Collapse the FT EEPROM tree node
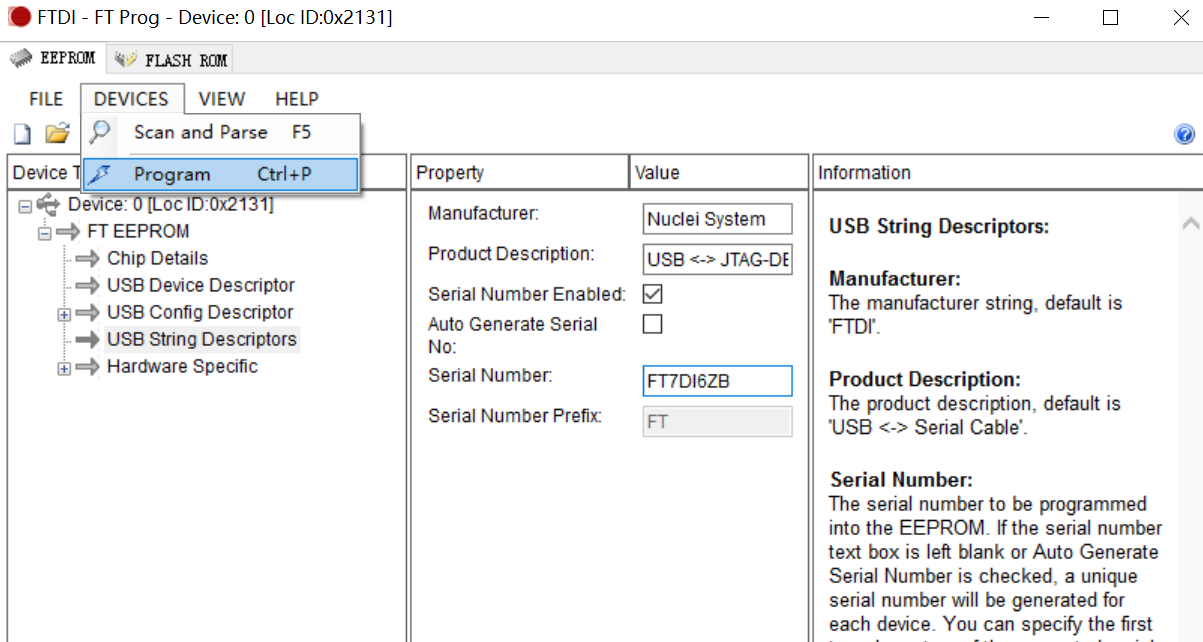This screenshot has height=642, width=1203. coord(44,233)
